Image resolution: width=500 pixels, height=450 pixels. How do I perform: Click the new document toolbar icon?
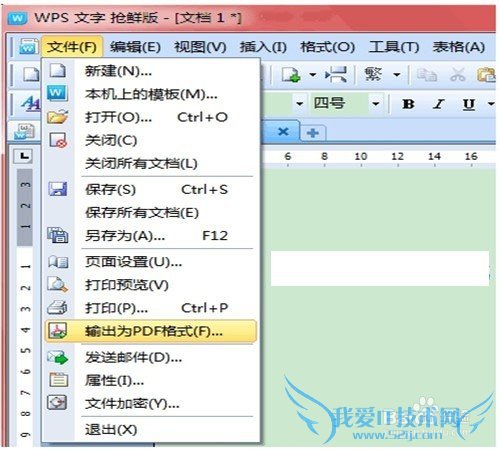pos(31,74)
